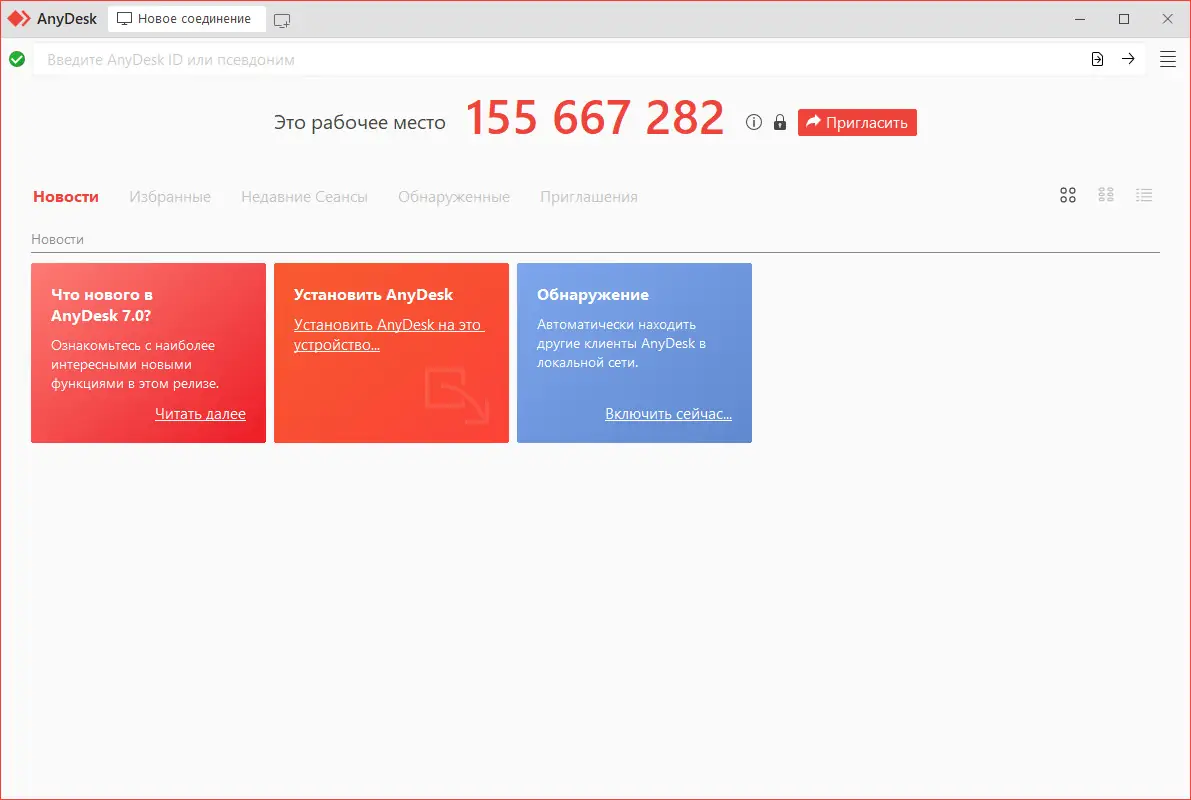
Task: Click the green connection status checkmark
Action: [17, 59]
